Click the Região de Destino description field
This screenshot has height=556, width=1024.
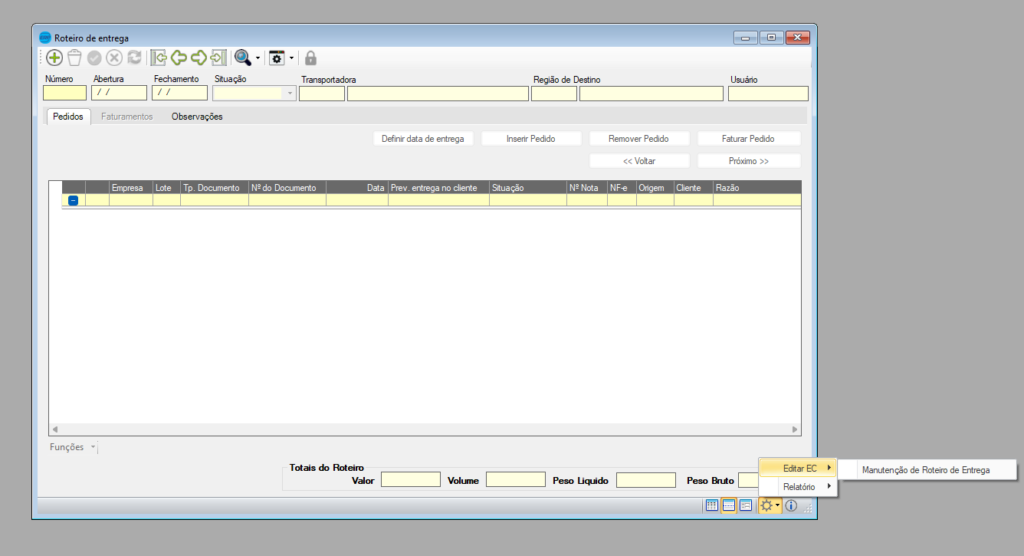point(651,94)
